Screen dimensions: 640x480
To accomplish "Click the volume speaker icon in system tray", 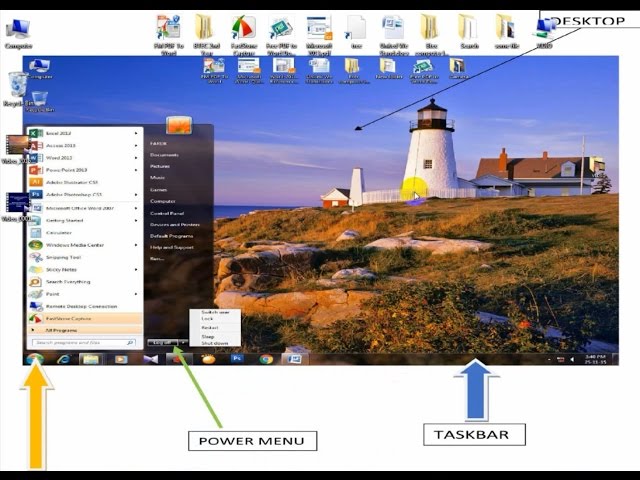I will pyautogui.click(x=572, y=360).
